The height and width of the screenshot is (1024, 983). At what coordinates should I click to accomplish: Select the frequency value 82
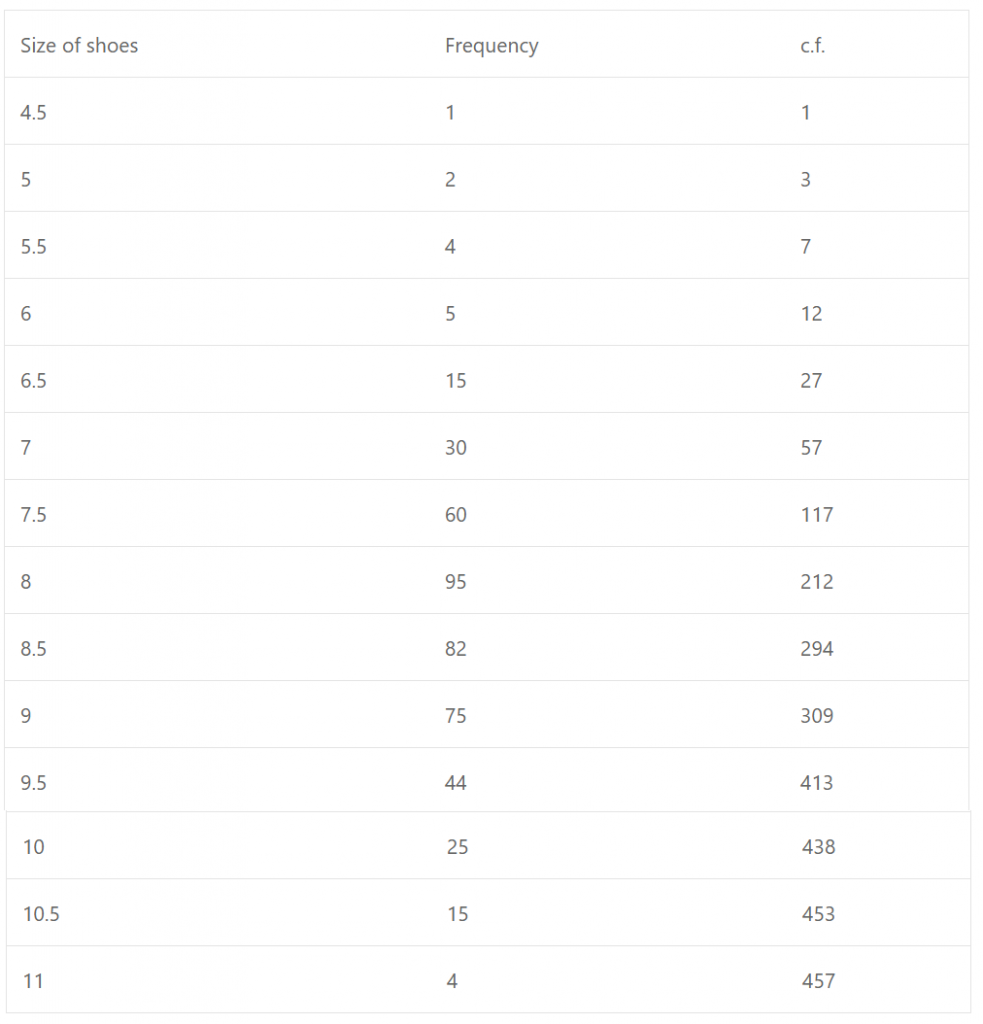455,648
